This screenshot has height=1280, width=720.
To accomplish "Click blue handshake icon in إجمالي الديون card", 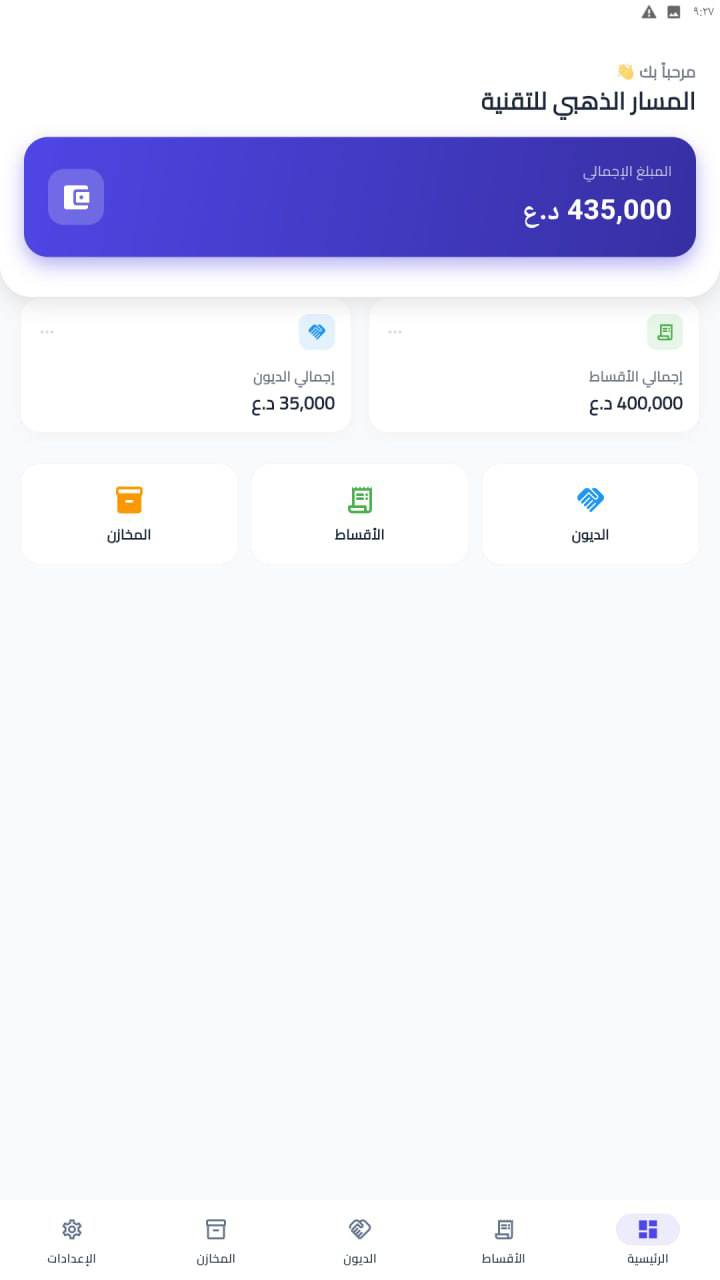I will (x=317, y=332).
